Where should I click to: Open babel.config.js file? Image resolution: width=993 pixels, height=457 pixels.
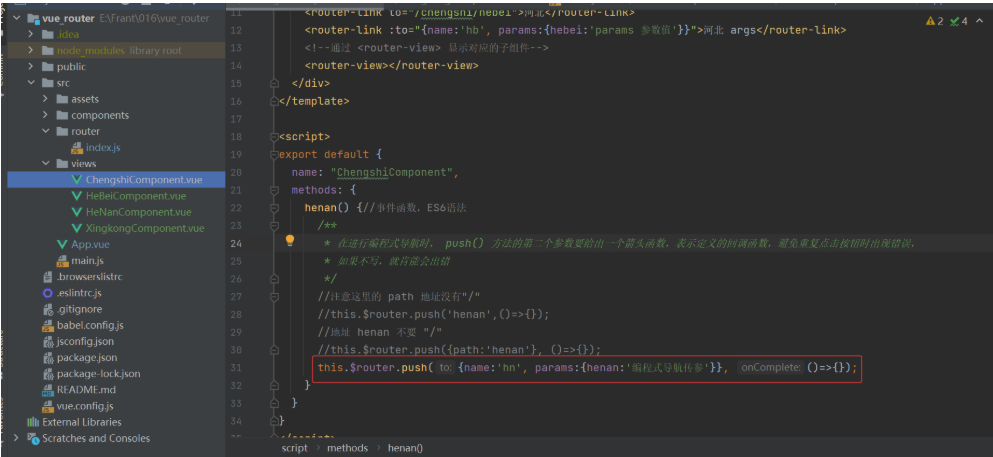pos(90,325)
